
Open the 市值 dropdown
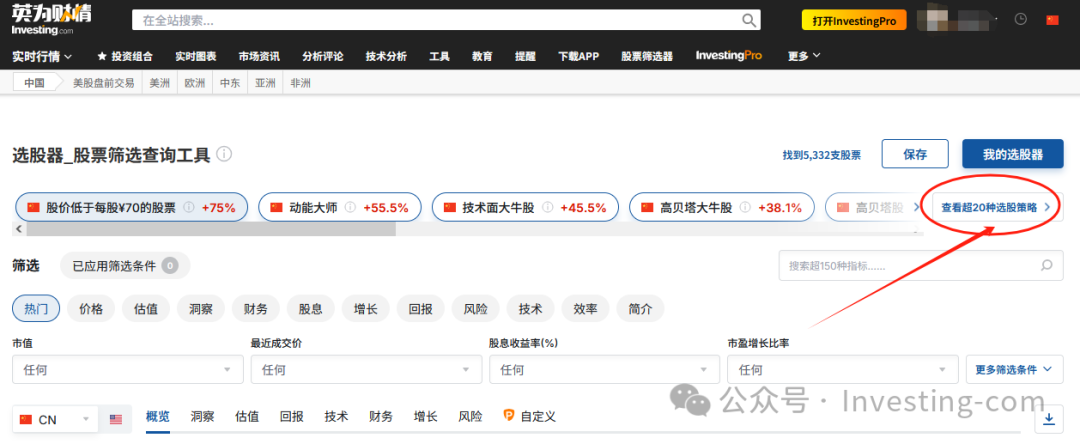tap(127, 369)
